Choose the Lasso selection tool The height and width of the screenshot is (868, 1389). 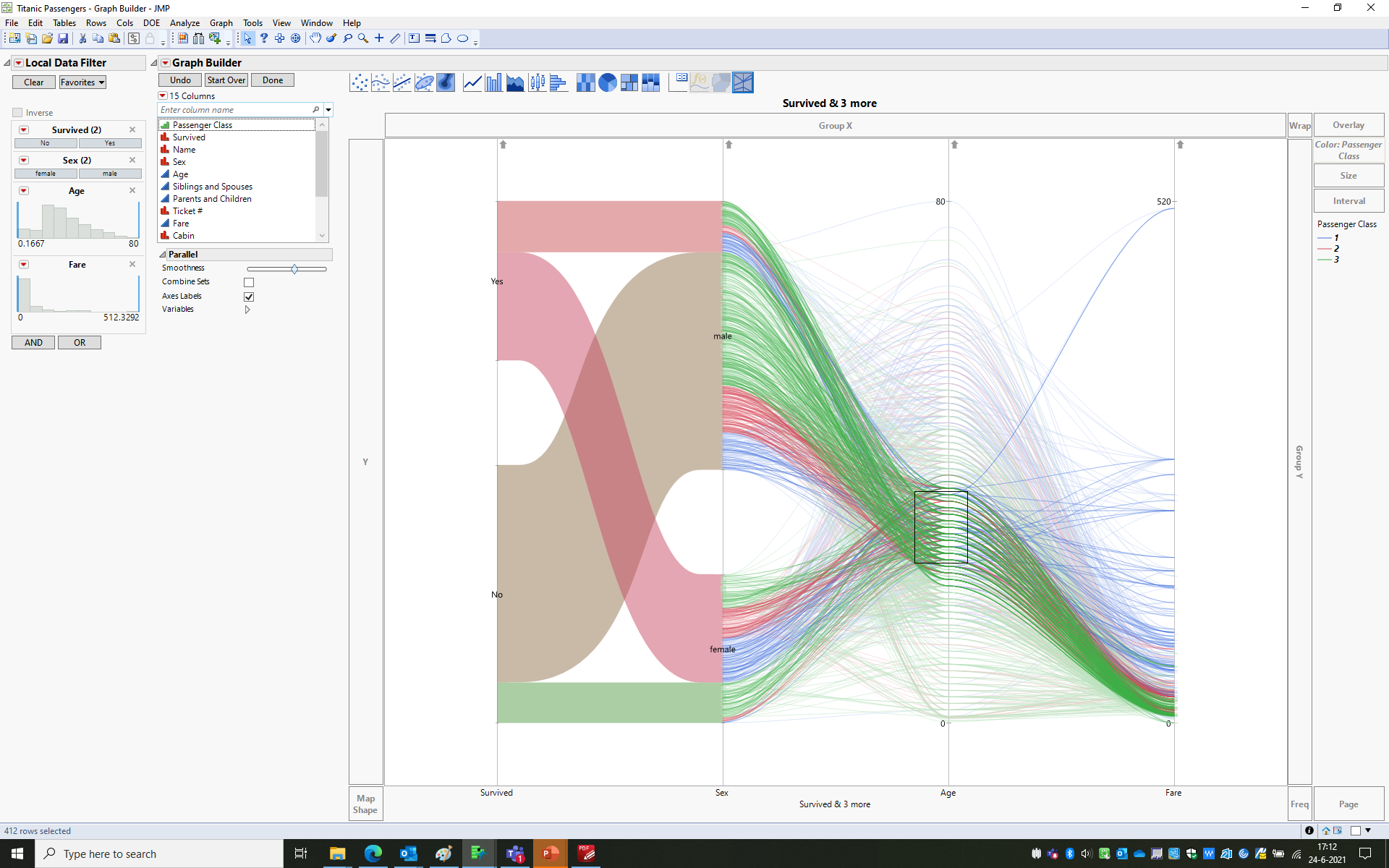click(x=347, y=38)
